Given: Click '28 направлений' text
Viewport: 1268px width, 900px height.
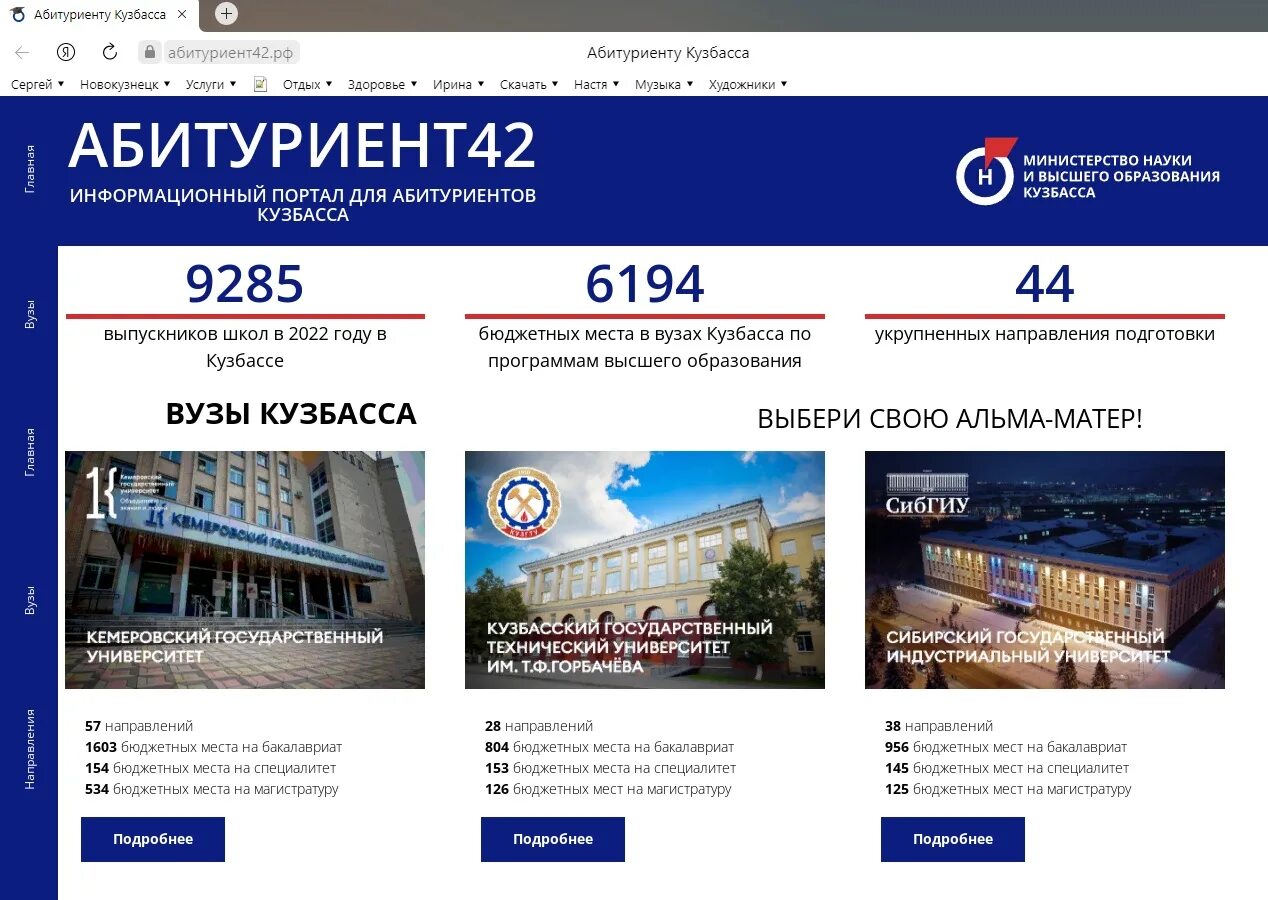Looking at the screenshot, I should [539, 726].
